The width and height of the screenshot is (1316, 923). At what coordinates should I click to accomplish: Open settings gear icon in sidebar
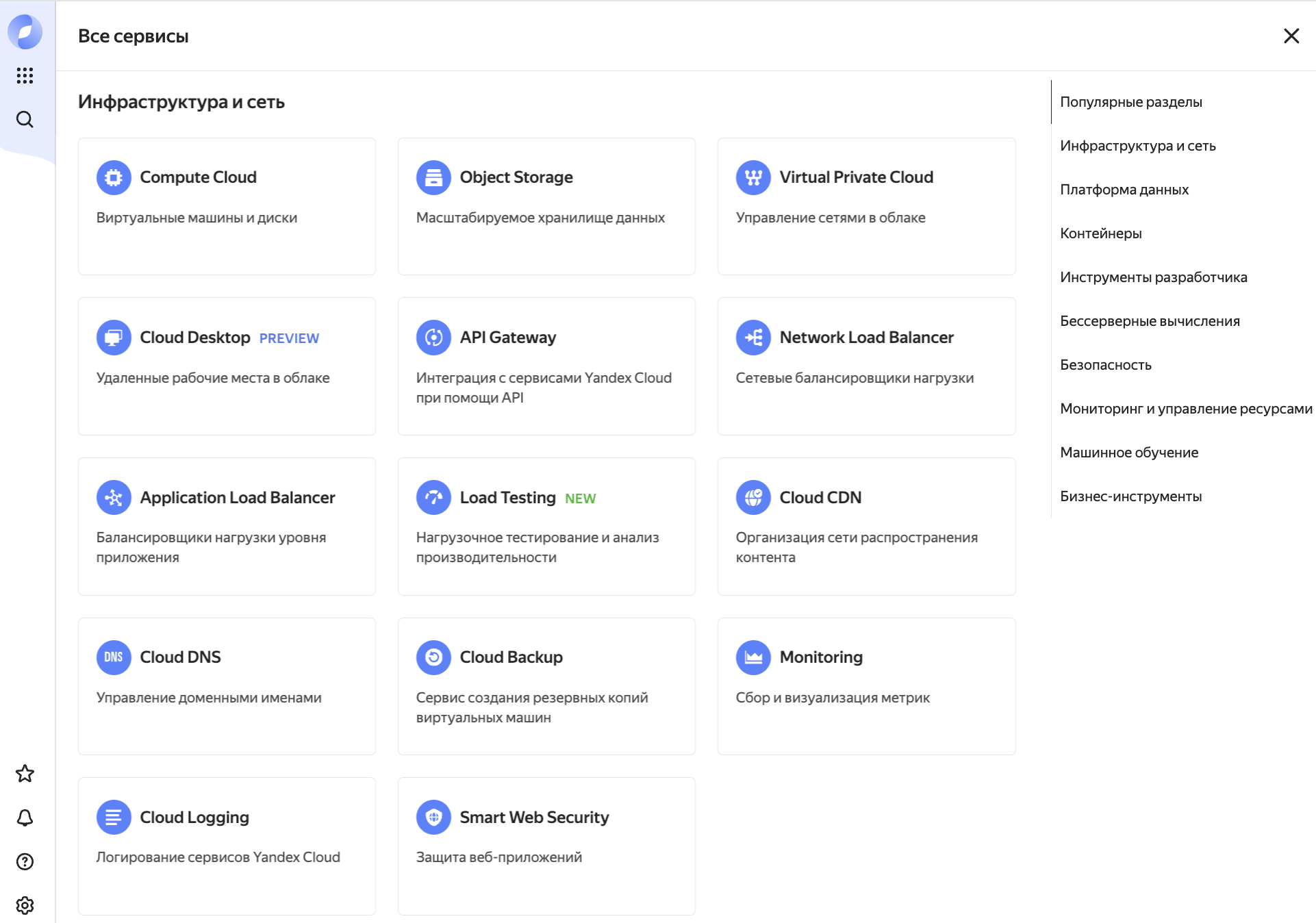[x=25, y=905]
